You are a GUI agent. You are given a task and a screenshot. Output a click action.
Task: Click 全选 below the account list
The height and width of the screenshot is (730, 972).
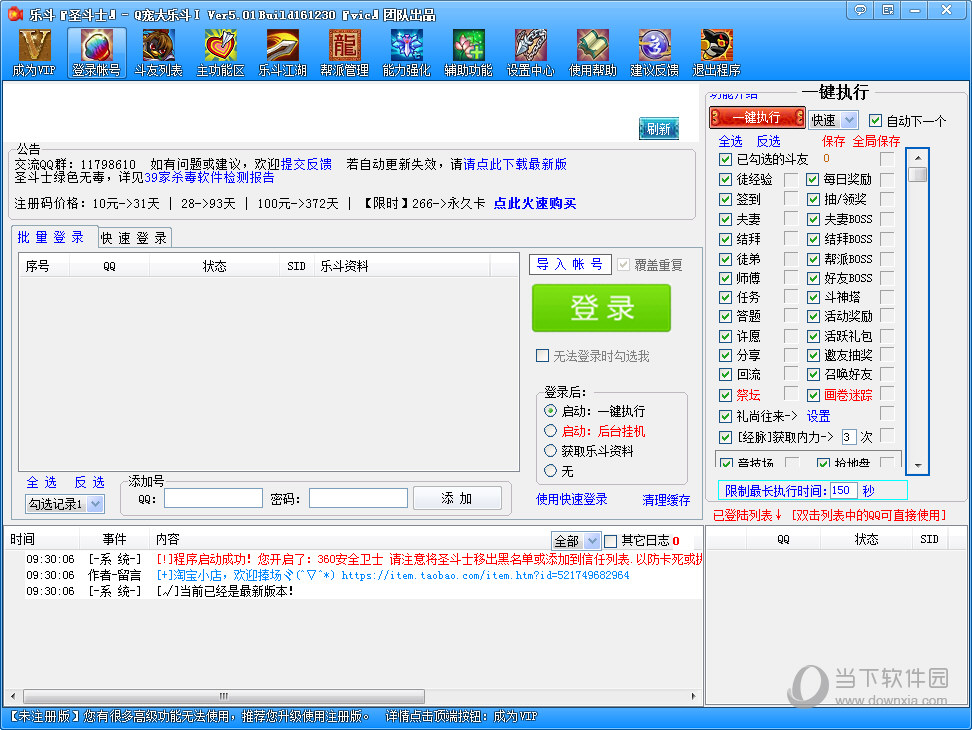coord(42,482)
